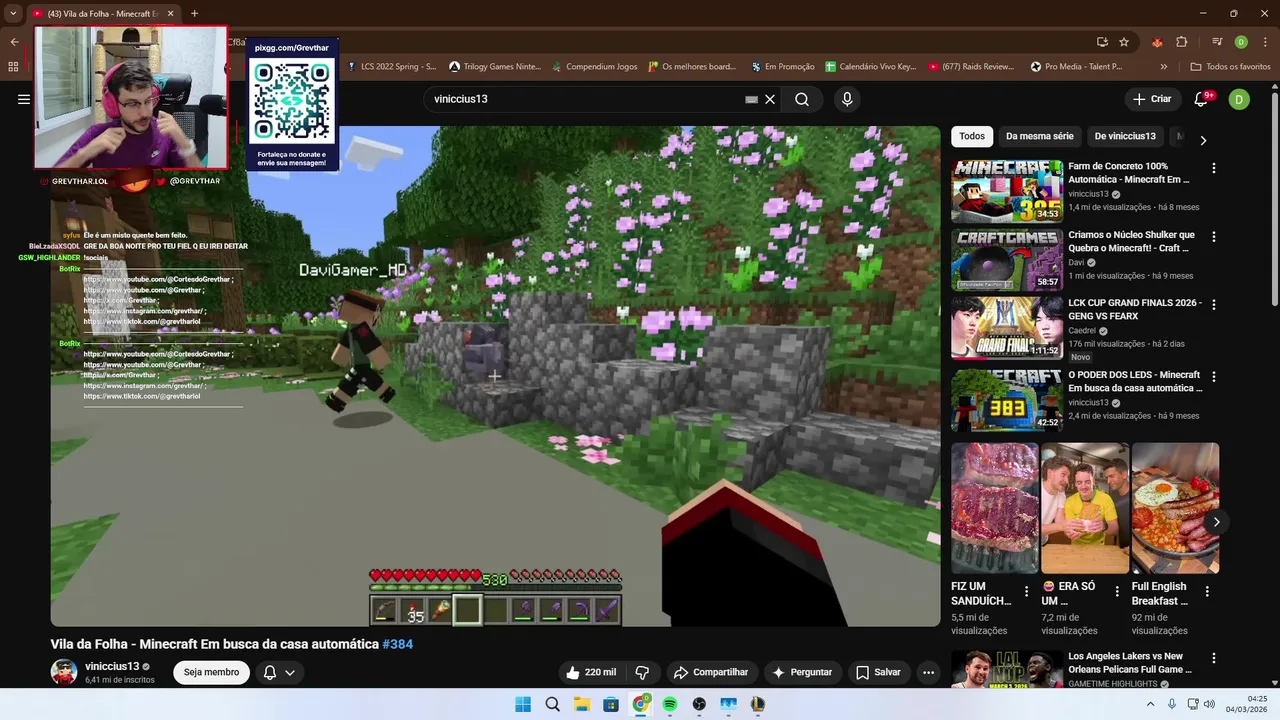Open the Chrome extensions puzzle icon
Image resolution: width=1280 pixels, height=720 pixels.
click(1181, 42)
